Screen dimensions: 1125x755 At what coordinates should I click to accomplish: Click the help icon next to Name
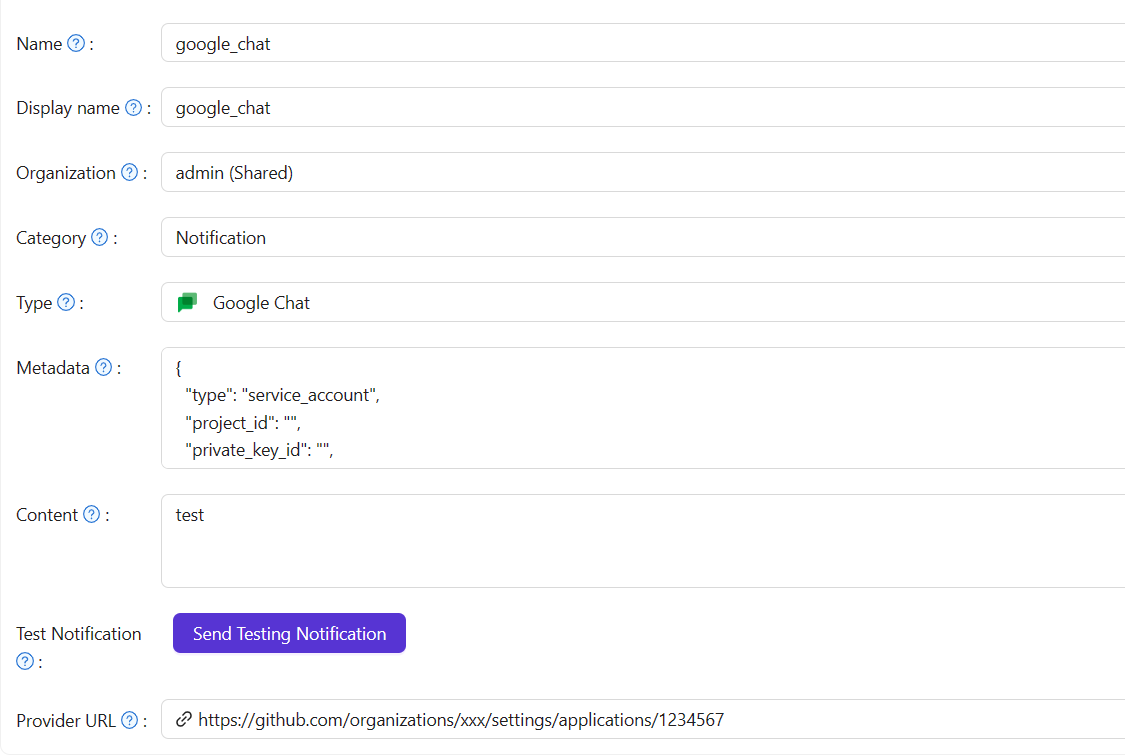(76, 42)
